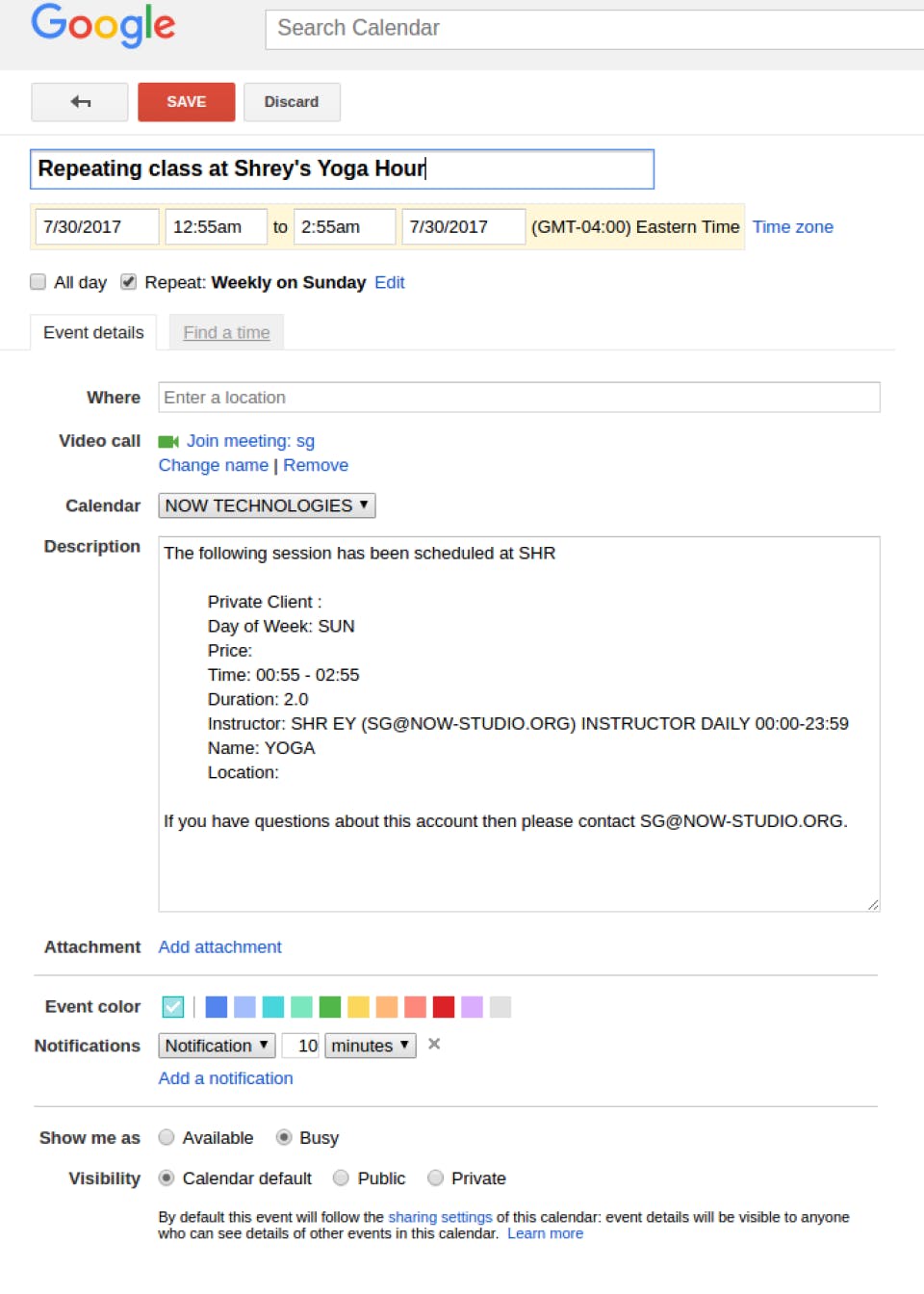
Task: Click Add a notification link
Action: coord(226,1078)
